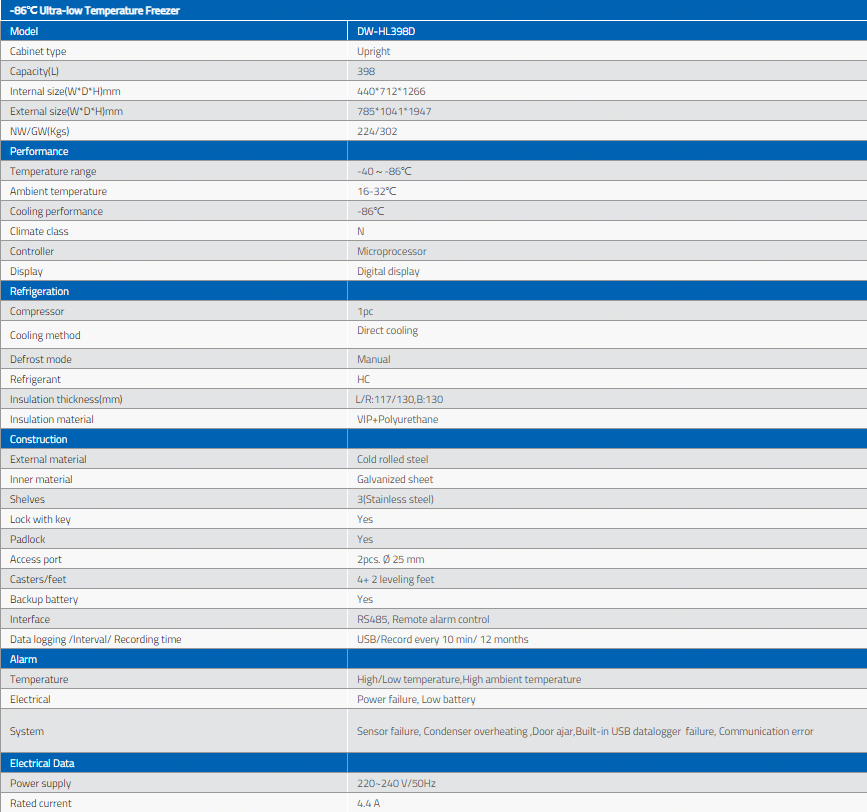This screenshot has height=812, width=867.
Task: Click the Refrigeration section header
Action: click(40, 291)
